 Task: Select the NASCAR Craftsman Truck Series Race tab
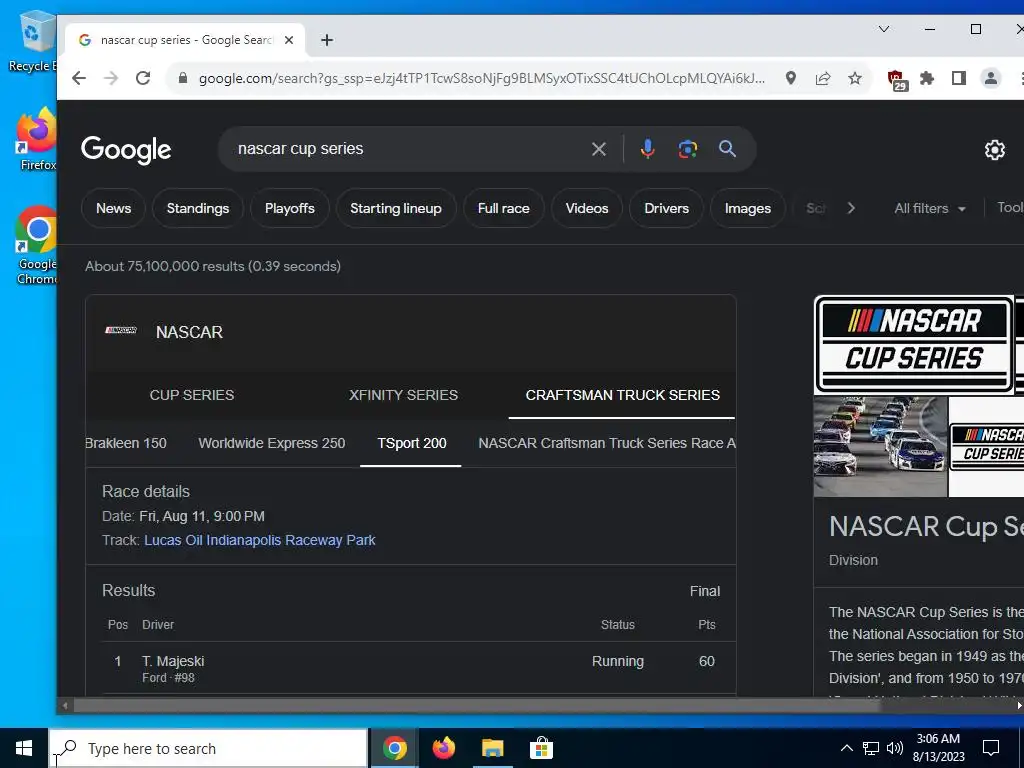pyautogui.click(x=607, y=443)
